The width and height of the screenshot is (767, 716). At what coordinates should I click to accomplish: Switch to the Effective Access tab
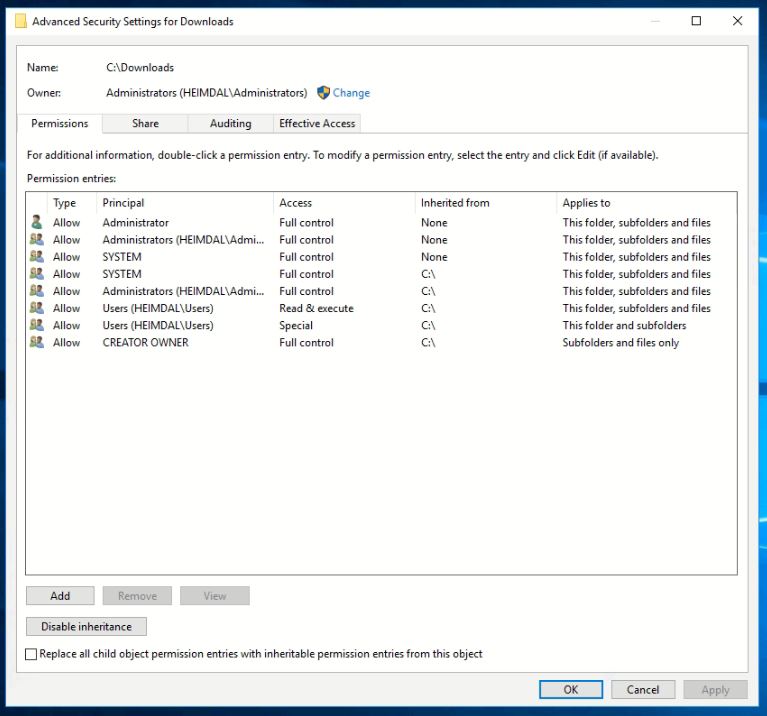(317, 123)
